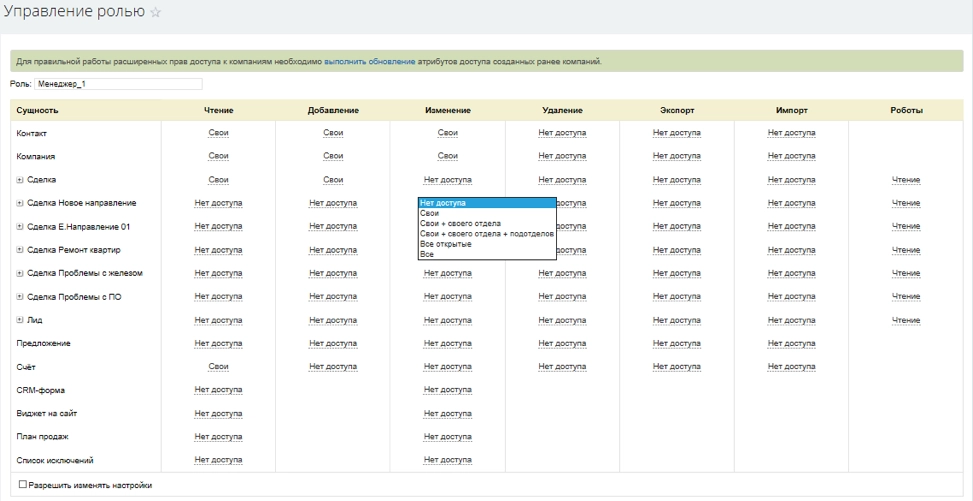Expand the Сделка Проблемы с ПО row
Screen dimensions: 973x501
point(20,297)
